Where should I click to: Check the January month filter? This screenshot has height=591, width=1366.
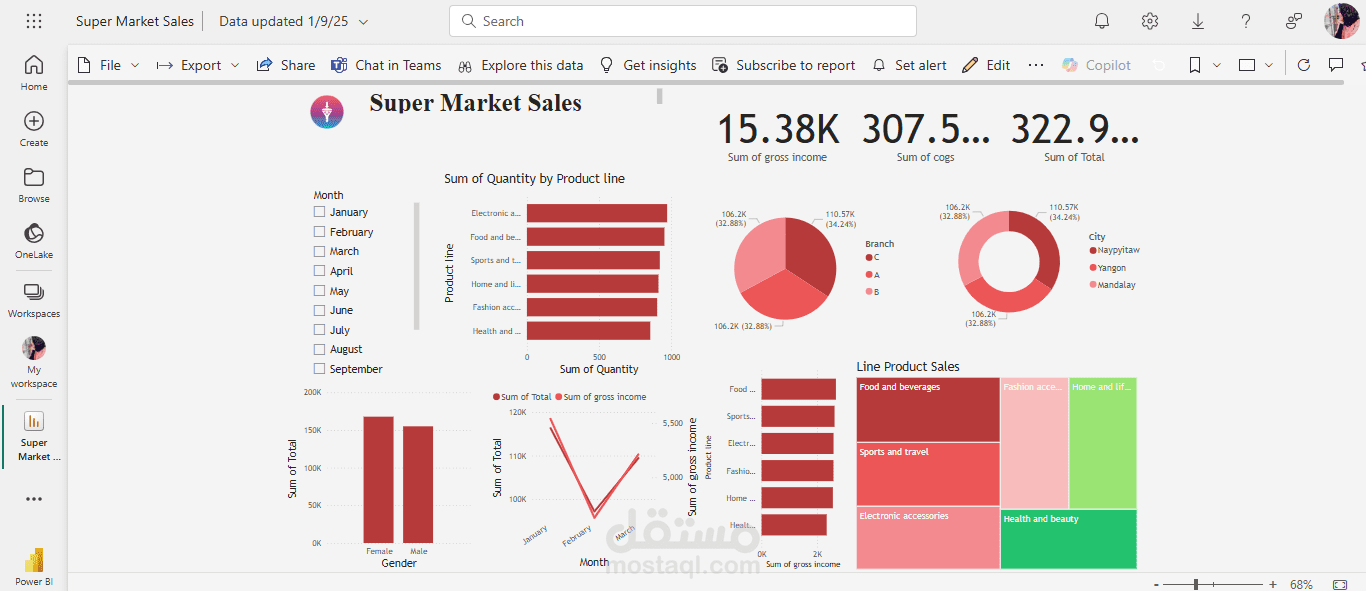(320, 212)
